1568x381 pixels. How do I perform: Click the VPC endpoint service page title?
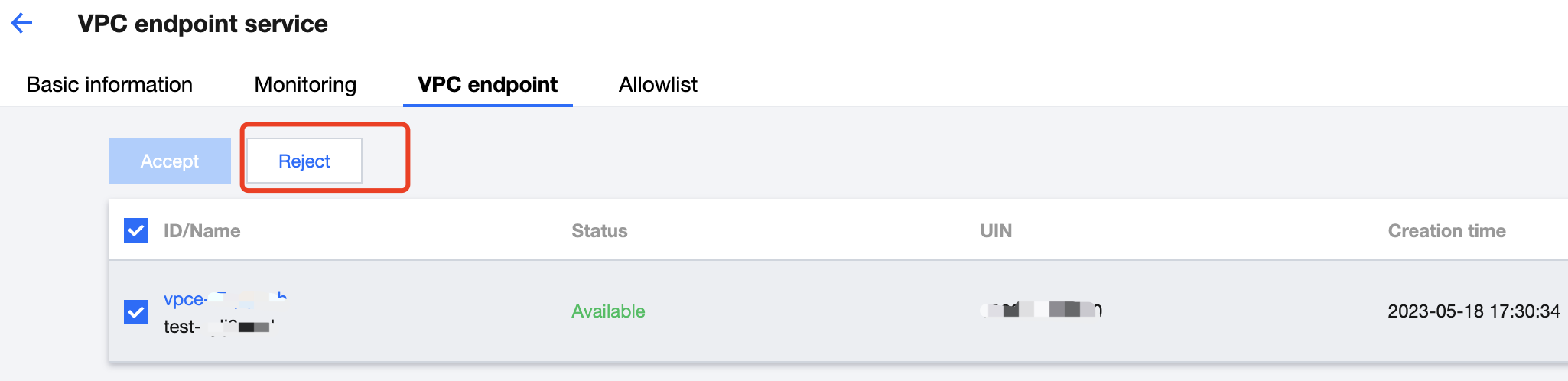coord(203,24)
